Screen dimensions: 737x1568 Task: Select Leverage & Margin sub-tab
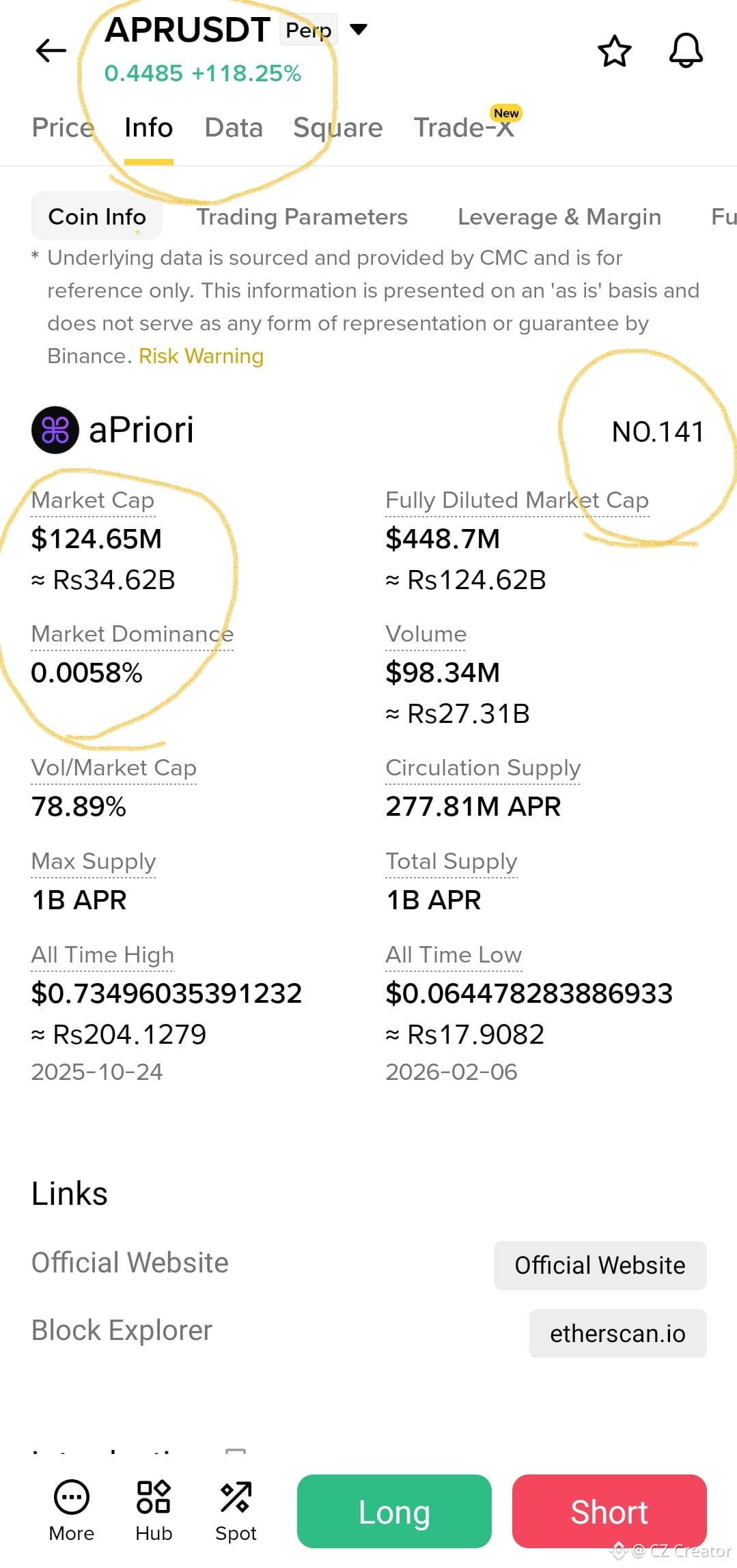tap(559, 217)
